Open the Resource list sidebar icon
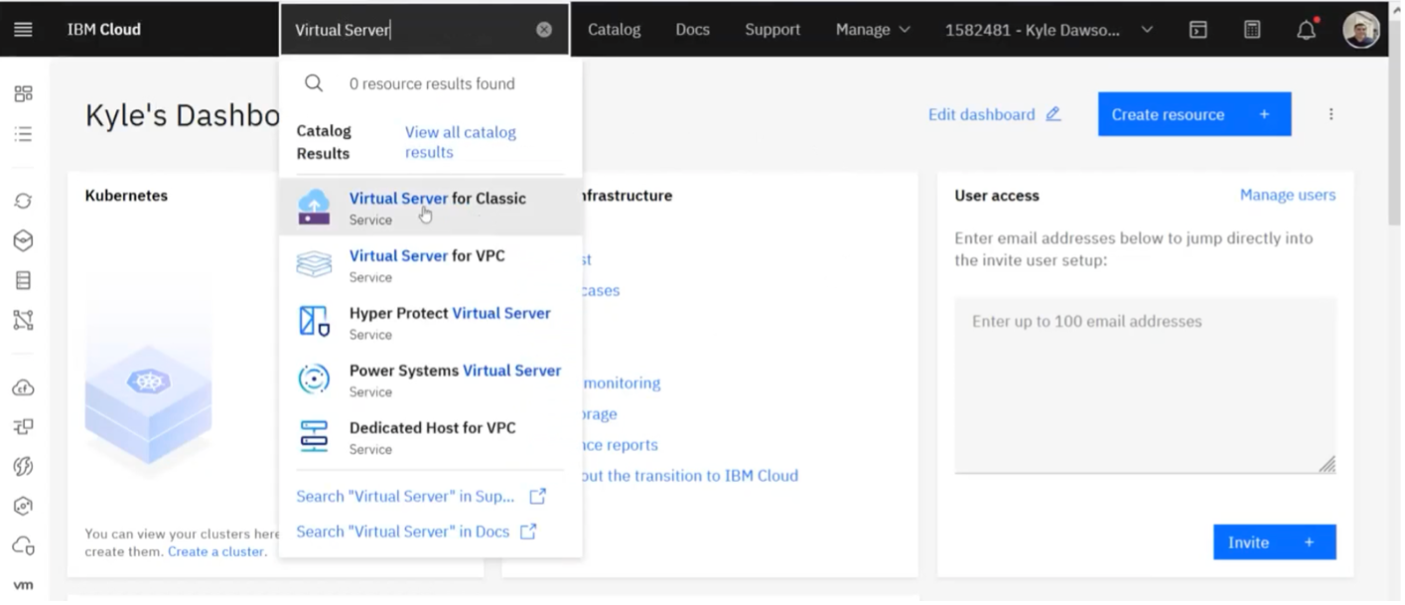Image resolution: width=1405 pixels, height=605 pixels. (x=23, y=134)
